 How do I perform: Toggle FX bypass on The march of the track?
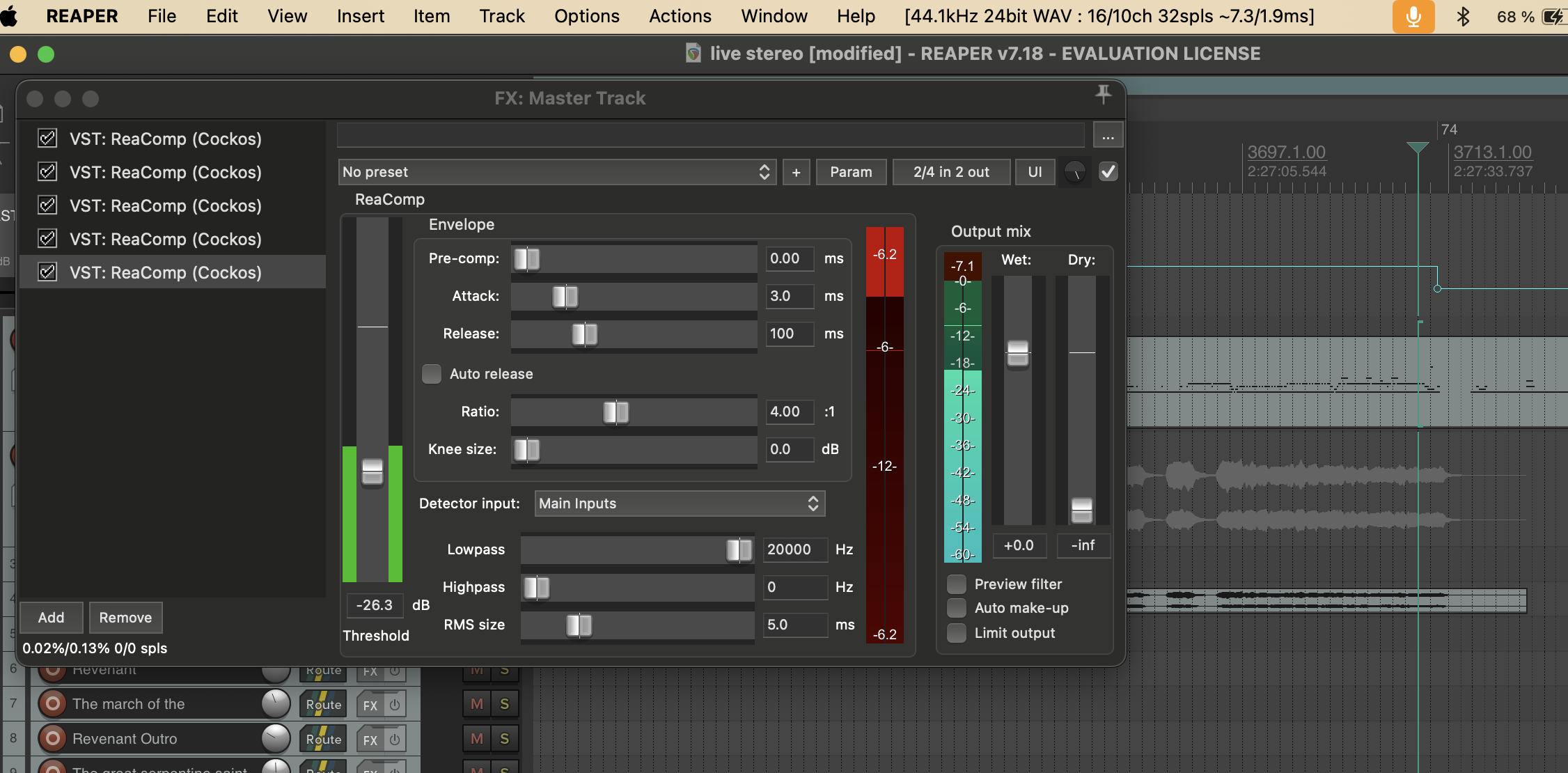395,704
